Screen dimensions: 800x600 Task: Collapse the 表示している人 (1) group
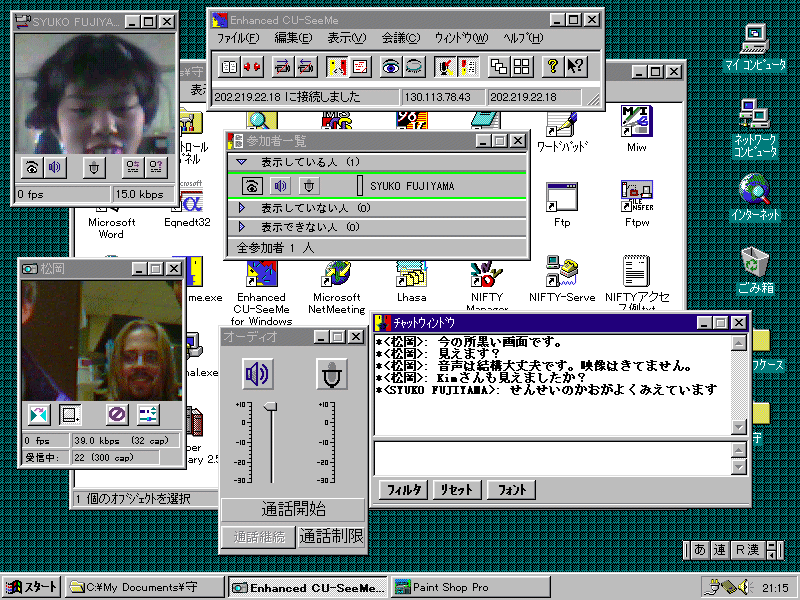click(x=242, y=162)
